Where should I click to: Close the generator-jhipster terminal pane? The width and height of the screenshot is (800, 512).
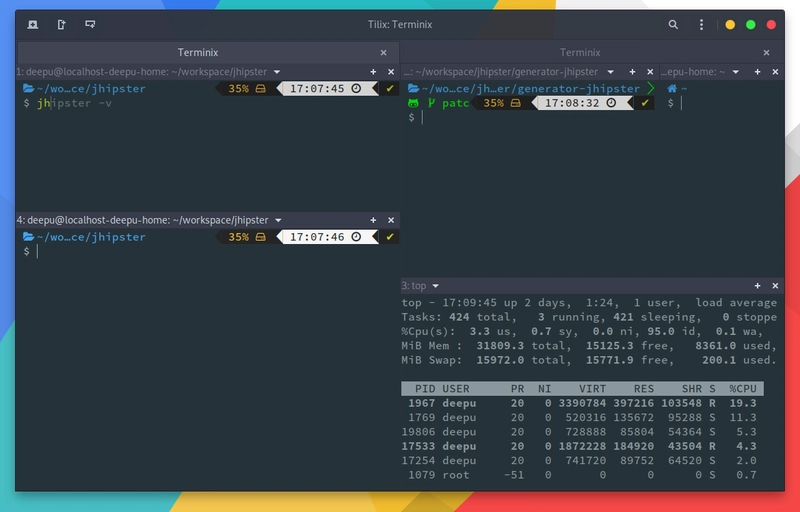pyautogui.click(x=650, y=72)
